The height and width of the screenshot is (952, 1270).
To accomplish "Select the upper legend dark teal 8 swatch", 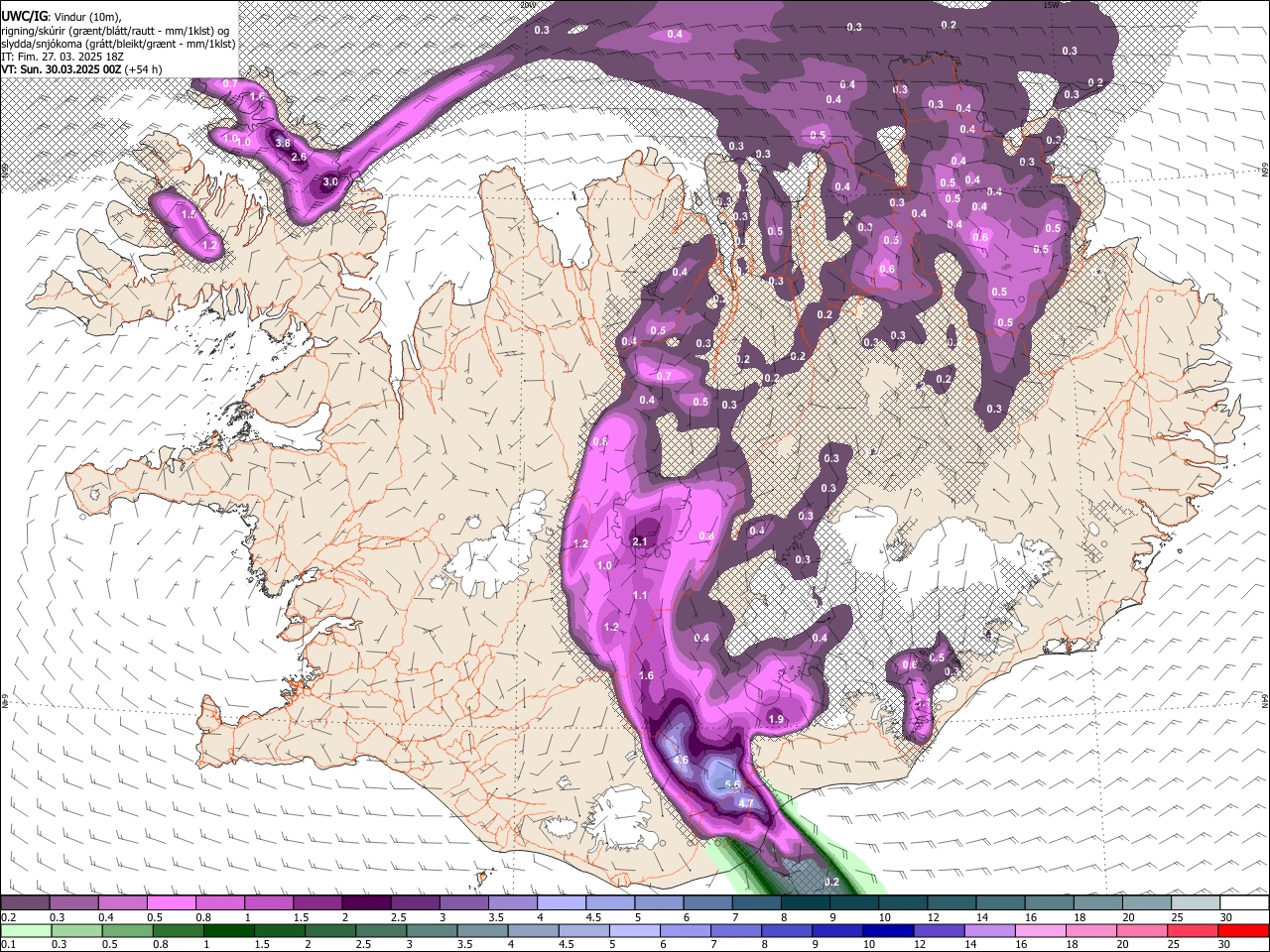I will [x=806, y=902].
